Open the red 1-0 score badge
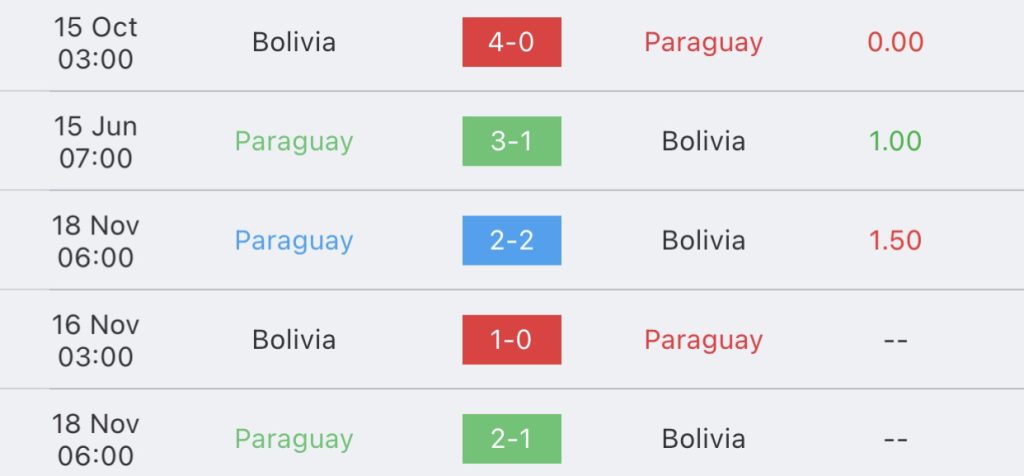 tap(511, 340)
